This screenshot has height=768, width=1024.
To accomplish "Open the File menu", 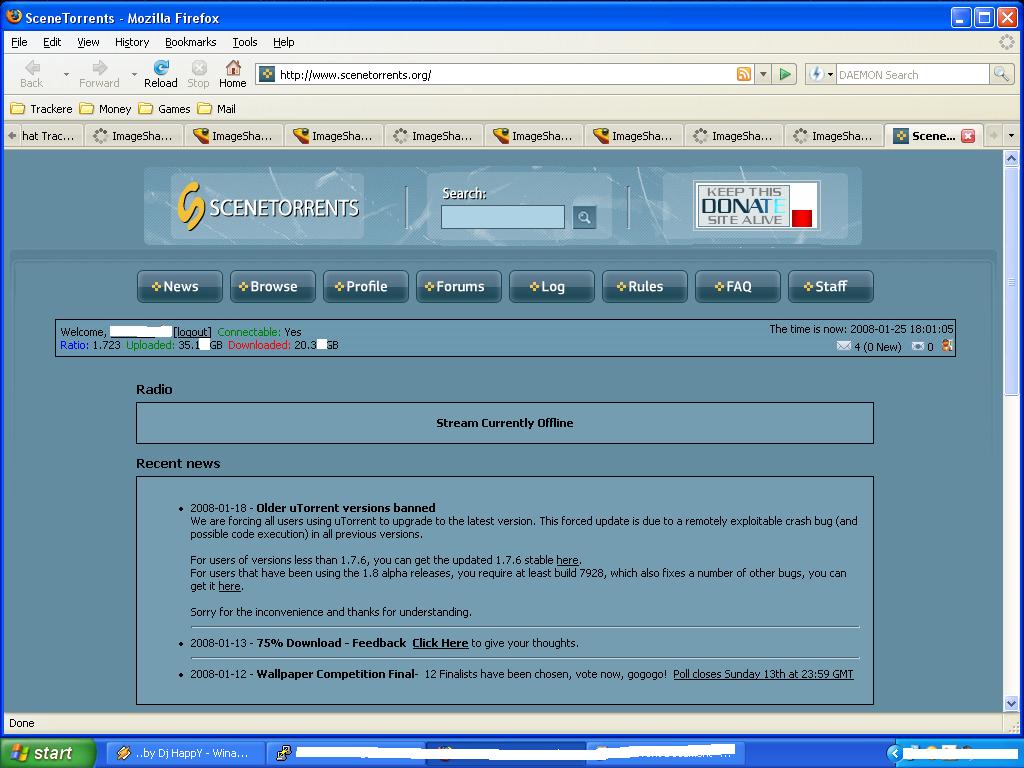I will [x=20, y=42].
